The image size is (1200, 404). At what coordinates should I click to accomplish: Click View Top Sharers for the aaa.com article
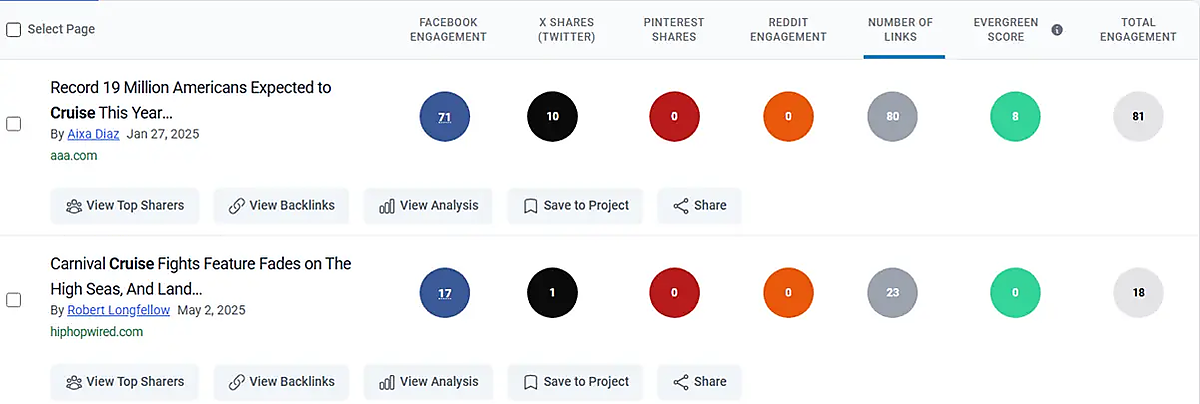point(125,206)
